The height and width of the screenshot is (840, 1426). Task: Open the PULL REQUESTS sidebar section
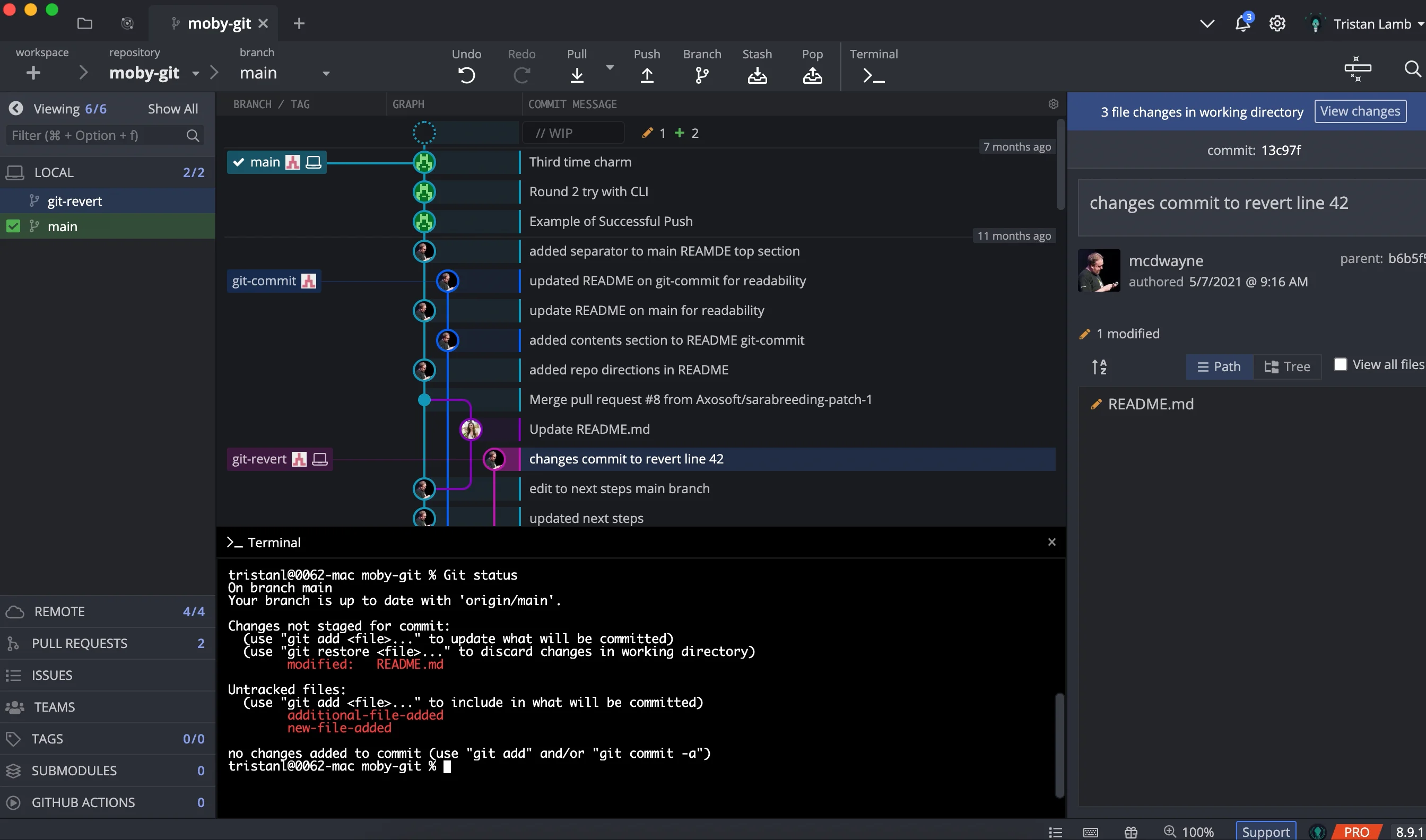79,643
